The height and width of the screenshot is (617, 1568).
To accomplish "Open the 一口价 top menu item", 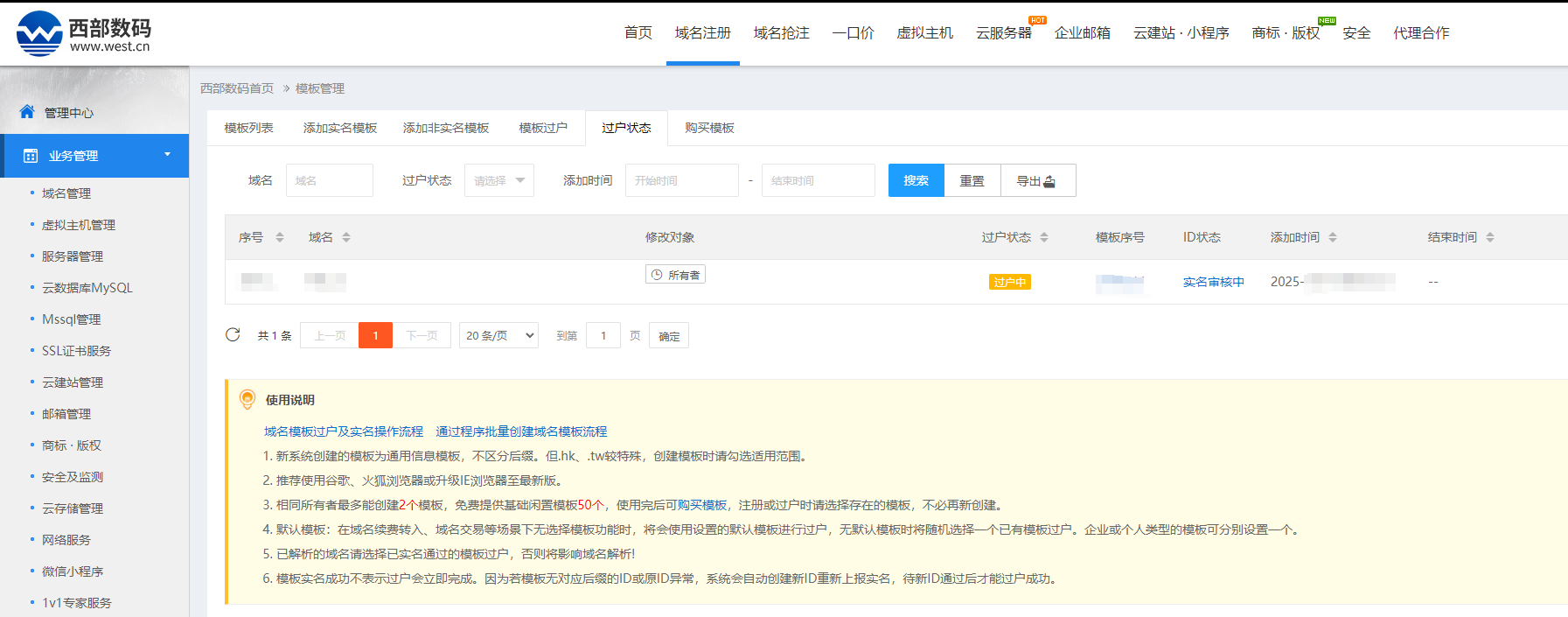I will (854, 32).
